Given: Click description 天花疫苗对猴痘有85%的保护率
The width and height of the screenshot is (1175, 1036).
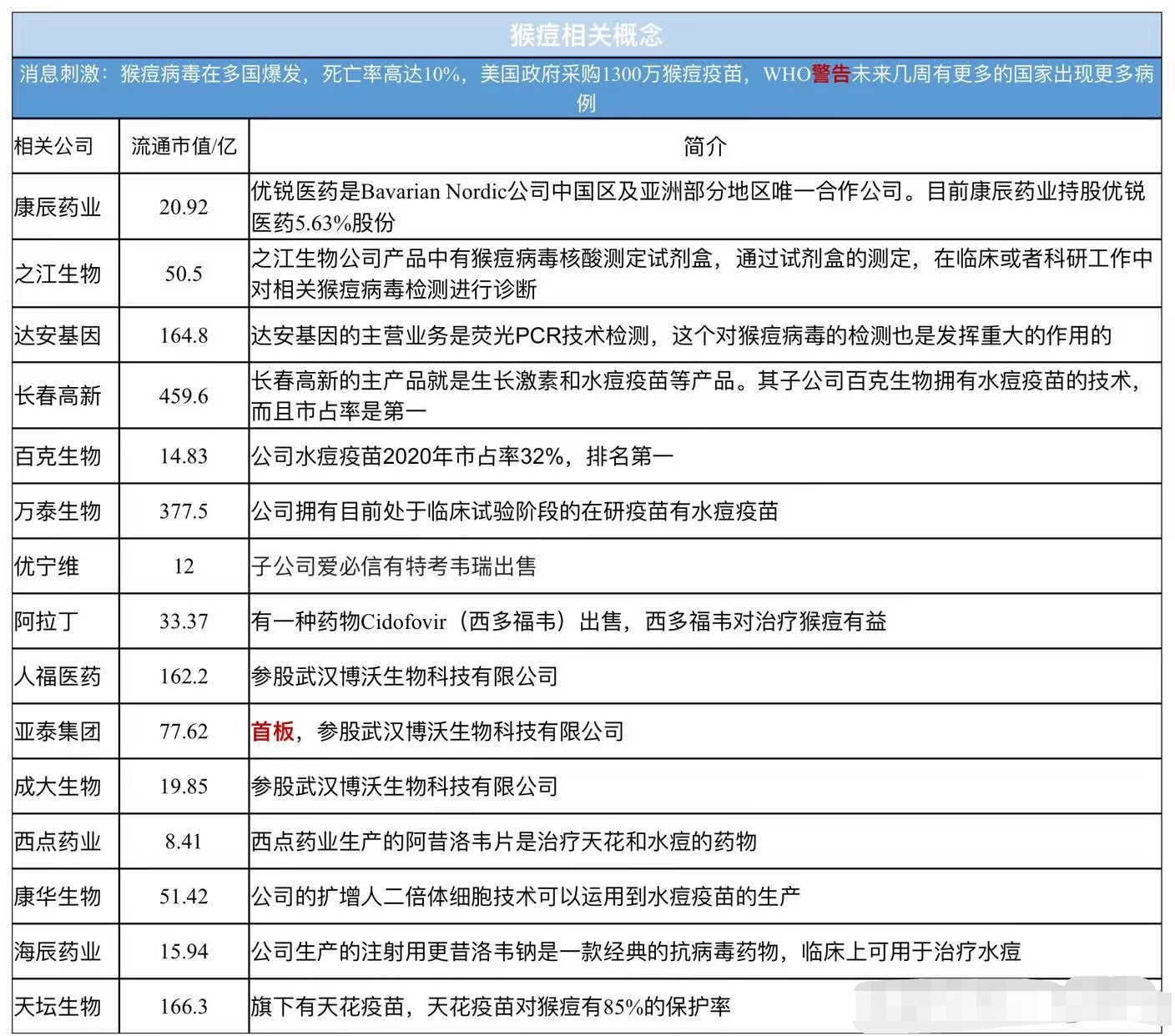Looking at the screenshot, I should (x=491, y=1007).
